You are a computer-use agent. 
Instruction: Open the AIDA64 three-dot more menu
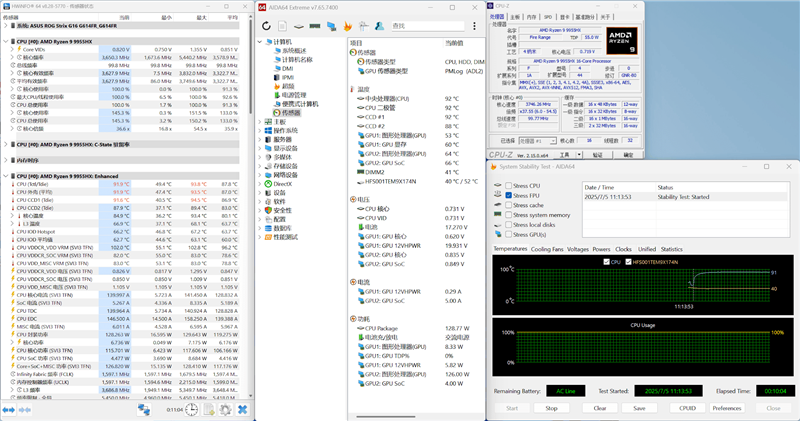pos(474,26)
